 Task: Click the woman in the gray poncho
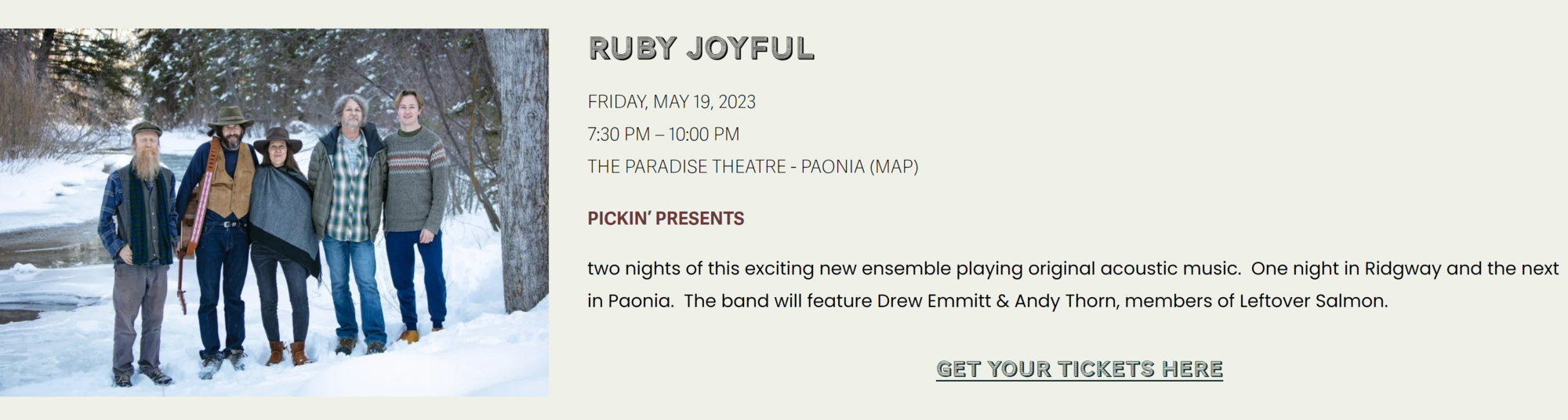click(x=283, y=243)
